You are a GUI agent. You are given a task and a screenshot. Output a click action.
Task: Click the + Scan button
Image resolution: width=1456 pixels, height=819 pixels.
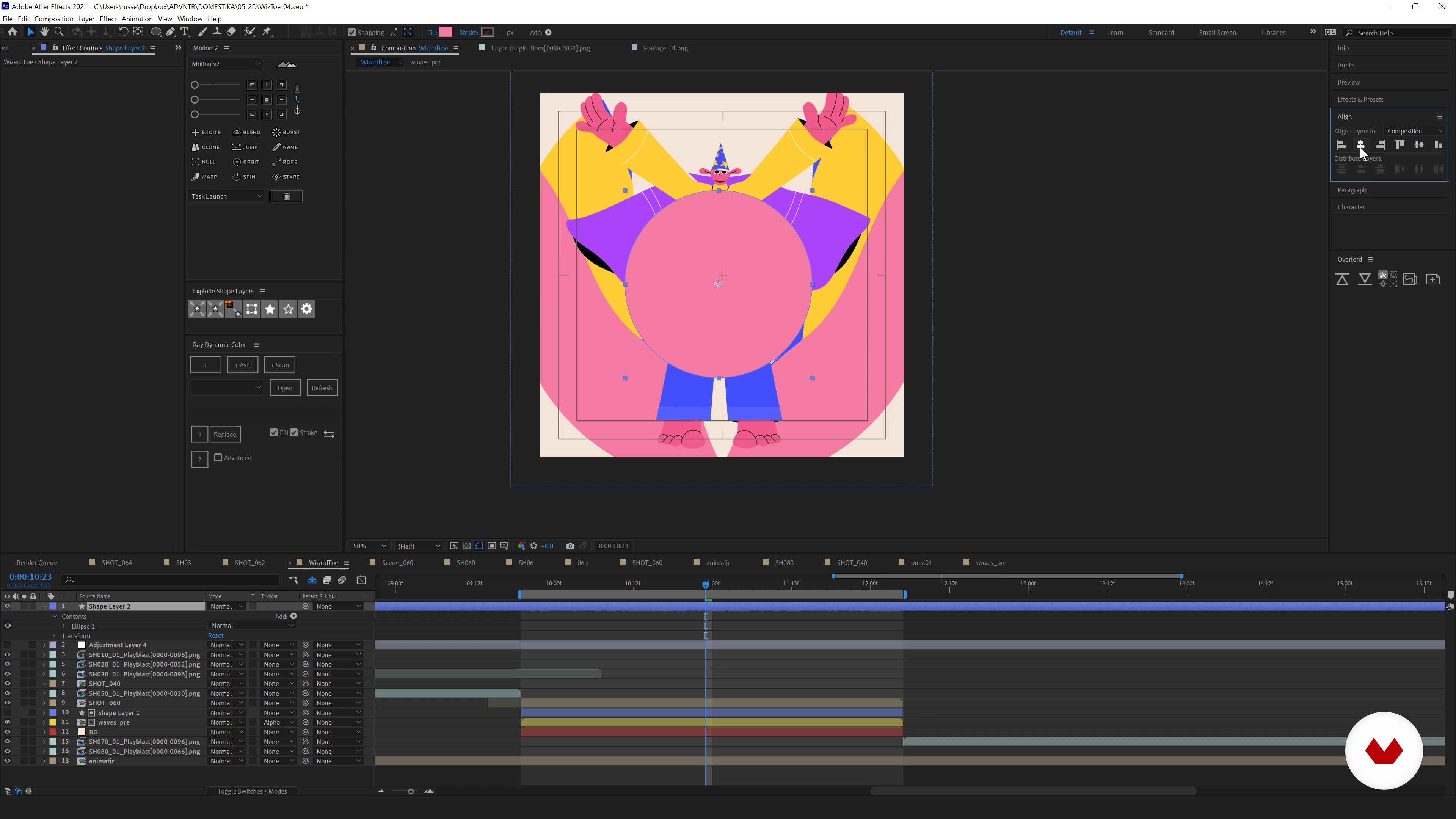(x=279, y=365)
